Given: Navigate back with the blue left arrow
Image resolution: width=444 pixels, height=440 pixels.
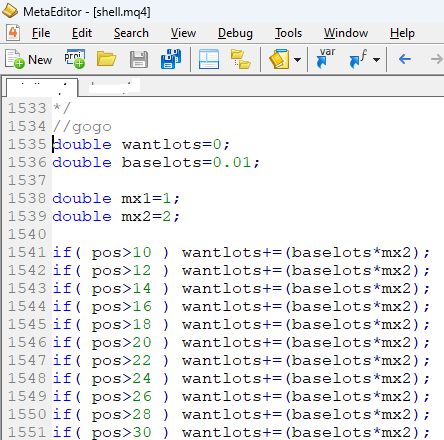Looking at the screenshot, I should pyautogui.click(x=405, y=60).
